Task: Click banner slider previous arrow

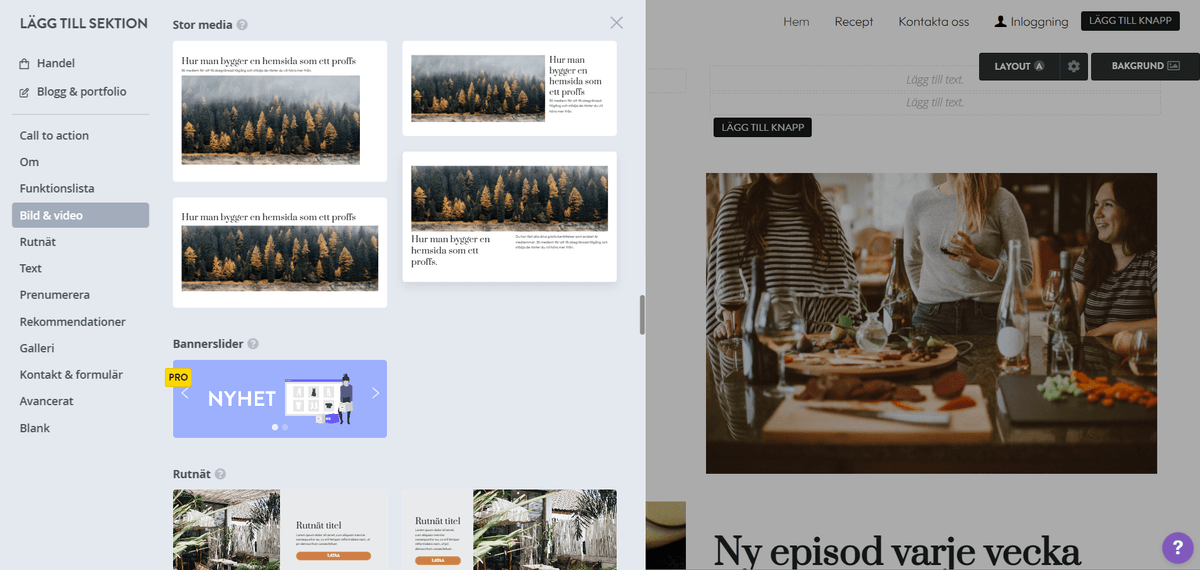Action: pos(185,393)
